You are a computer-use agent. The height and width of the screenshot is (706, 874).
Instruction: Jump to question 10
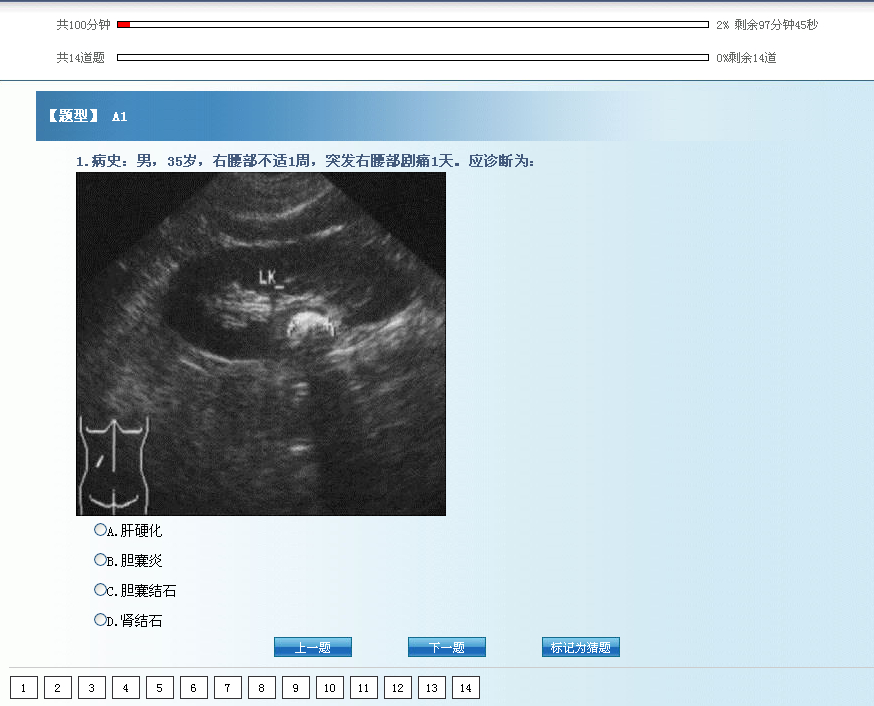(329, 688)
